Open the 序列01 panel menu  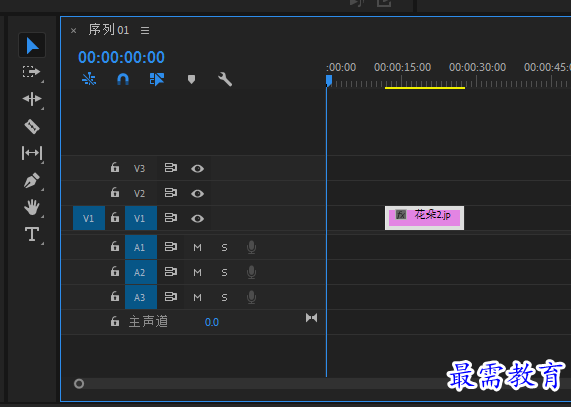click(145, 31)
